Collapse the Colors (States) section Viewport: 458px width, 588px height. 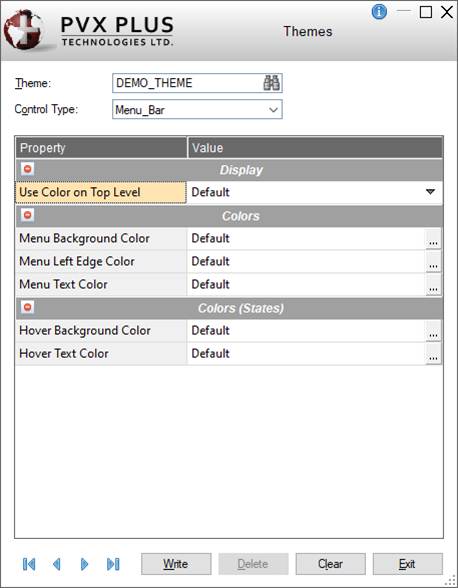[x=27, y=307]
